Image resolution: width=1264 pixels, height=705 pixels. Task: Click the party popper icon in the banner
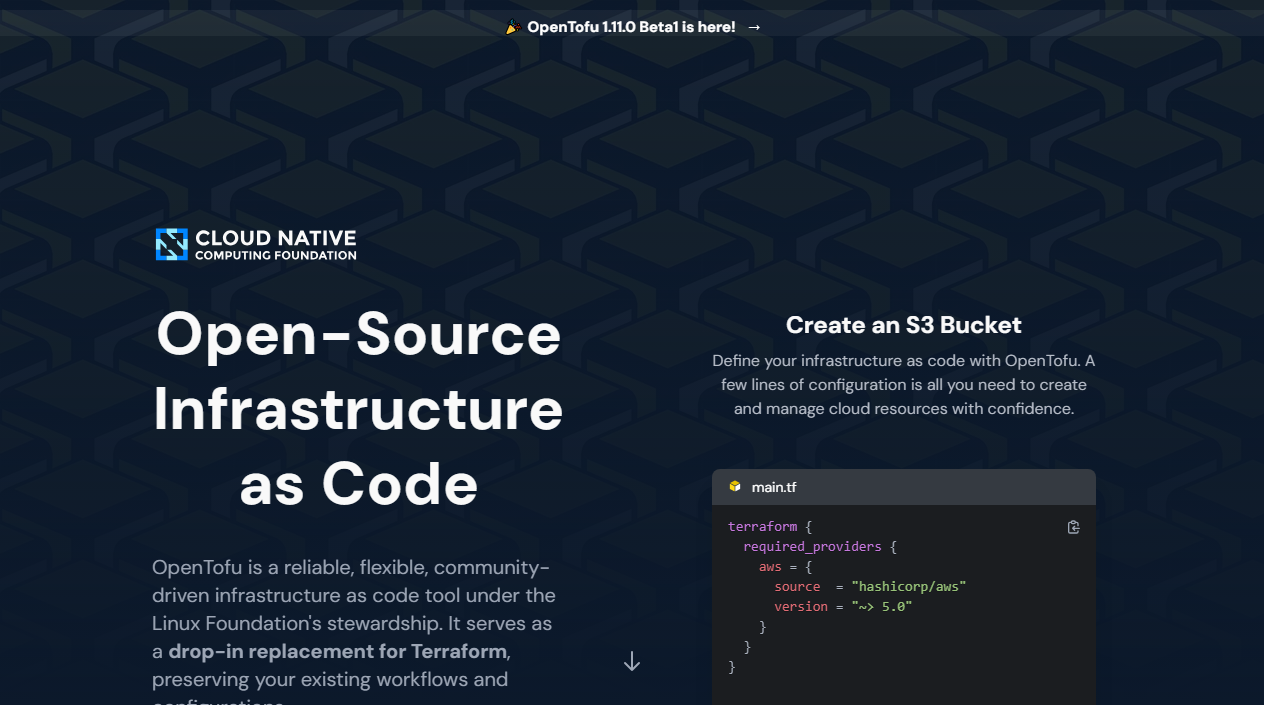point(512,27)
